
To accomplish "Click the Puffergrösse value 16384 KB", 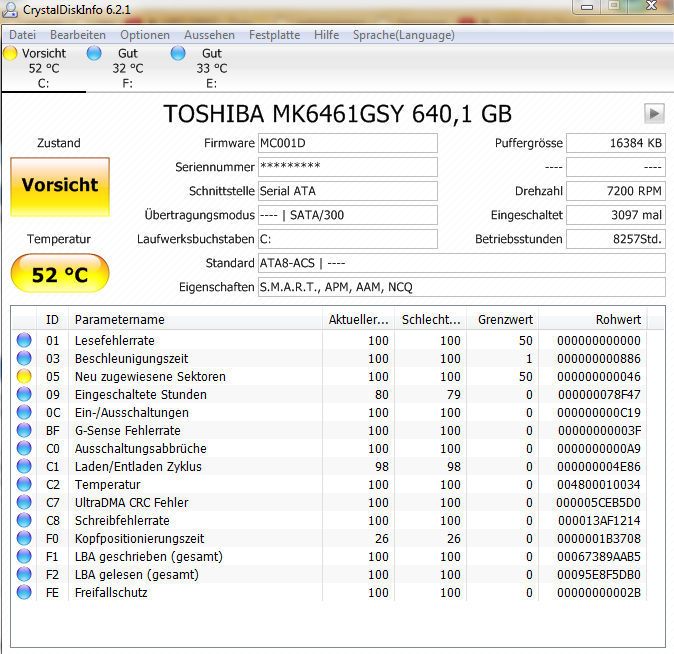I will (x=616, y=143).
